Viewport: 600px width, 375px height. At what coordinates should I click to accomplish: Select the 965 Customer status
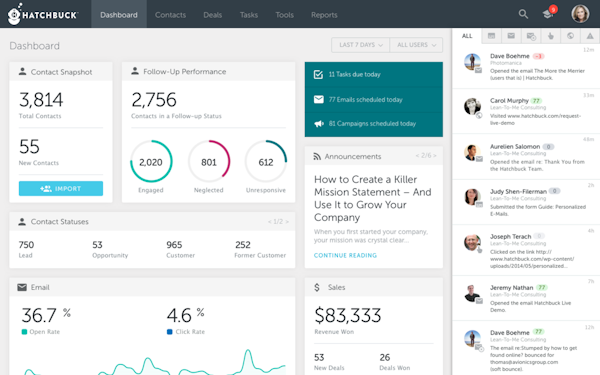pos(180,249)
